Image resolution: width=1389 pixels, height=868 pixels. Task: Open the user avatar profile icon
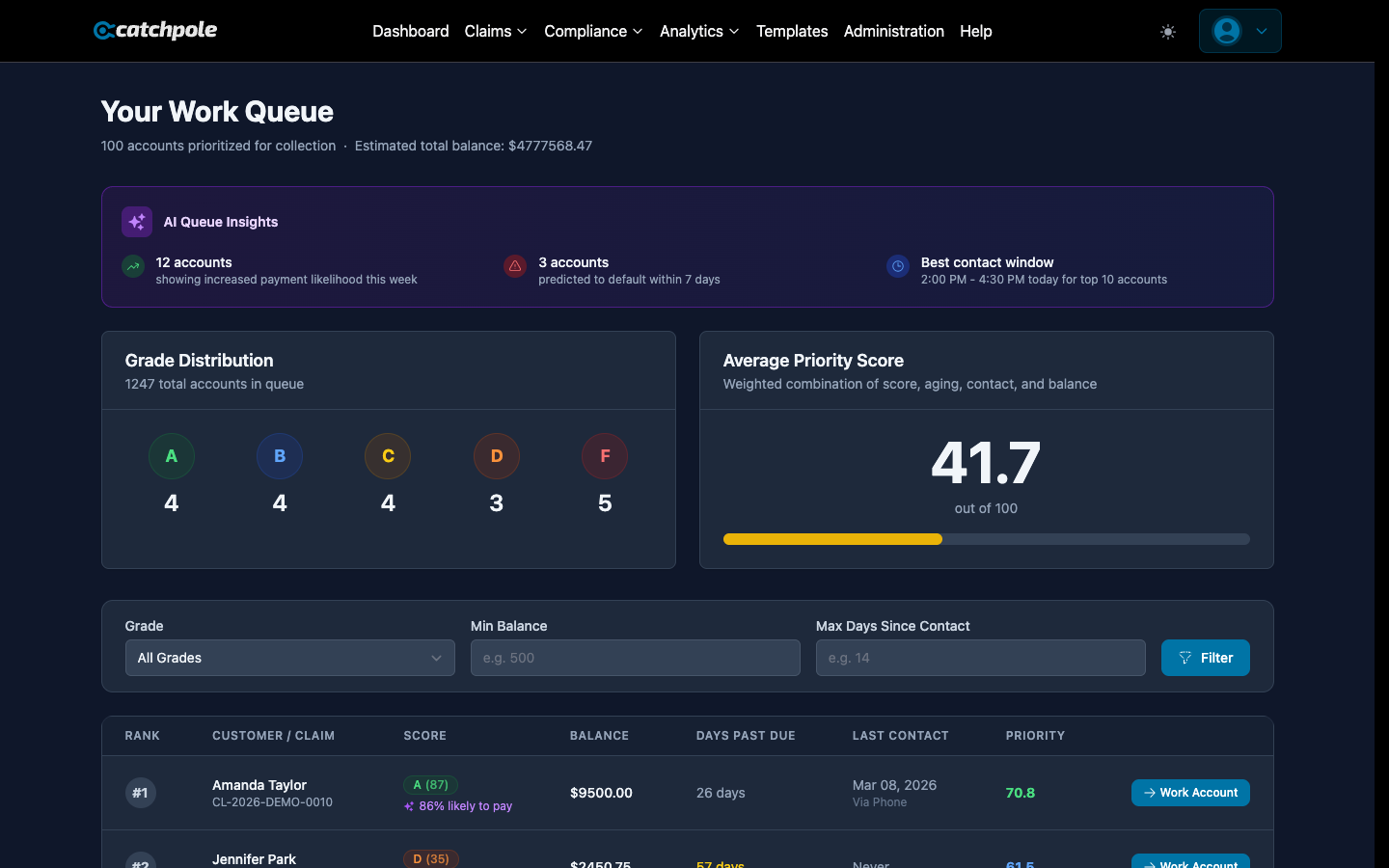1226,31
